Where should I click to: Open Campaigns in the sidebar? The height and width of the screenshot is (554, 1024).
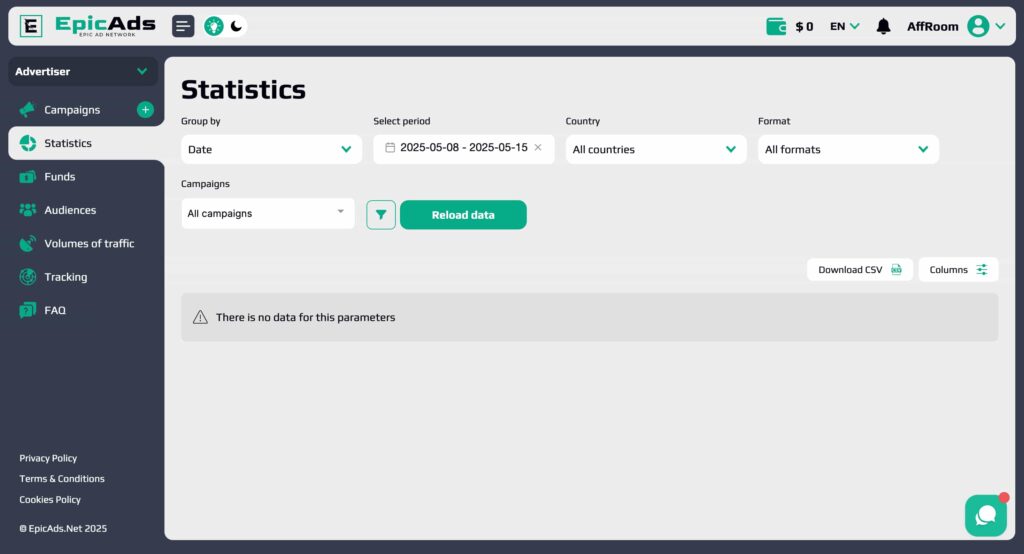point(72,110)
